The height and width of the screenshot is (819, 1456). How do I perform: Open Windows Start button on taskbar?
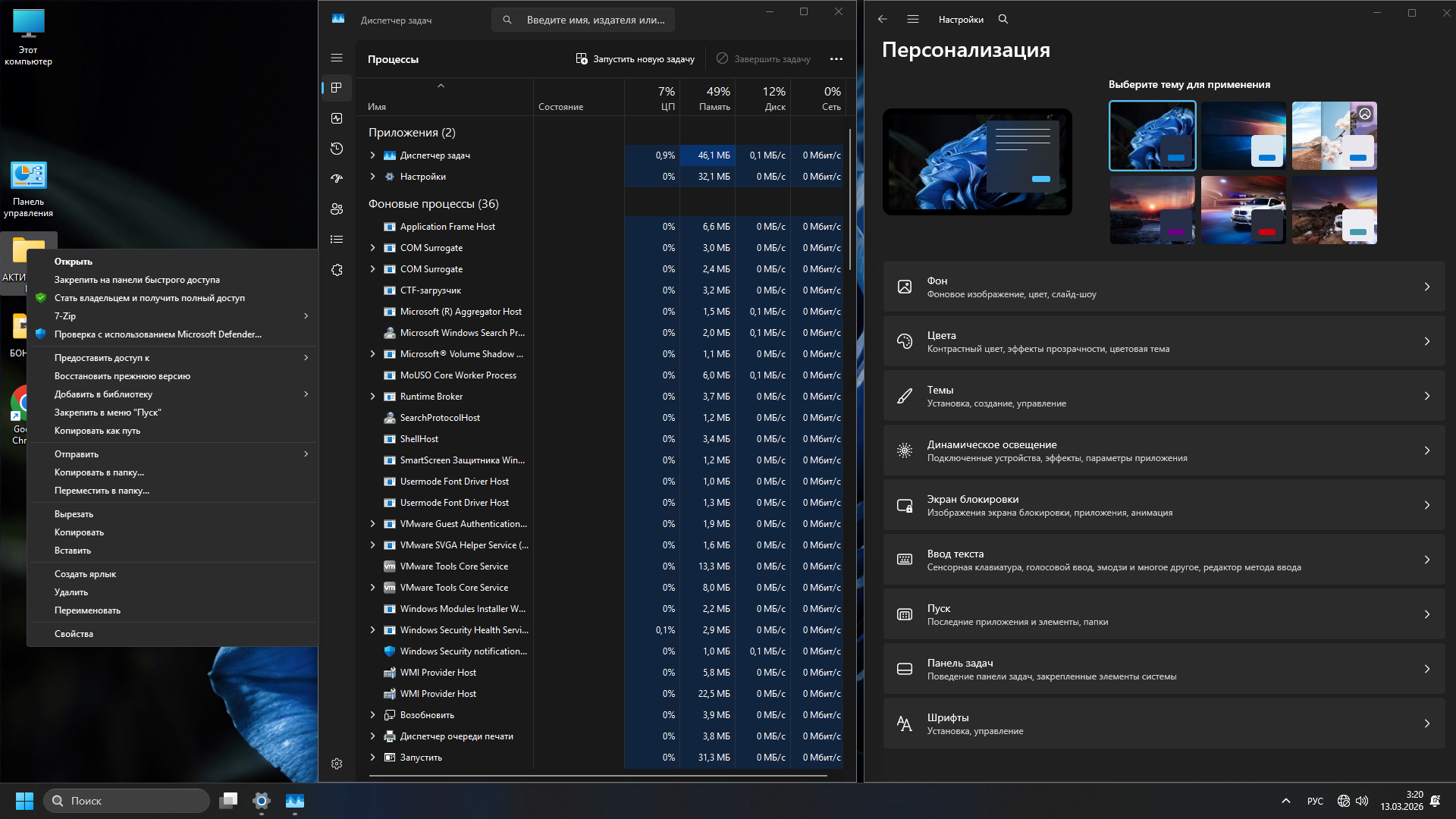coord(24,801)
